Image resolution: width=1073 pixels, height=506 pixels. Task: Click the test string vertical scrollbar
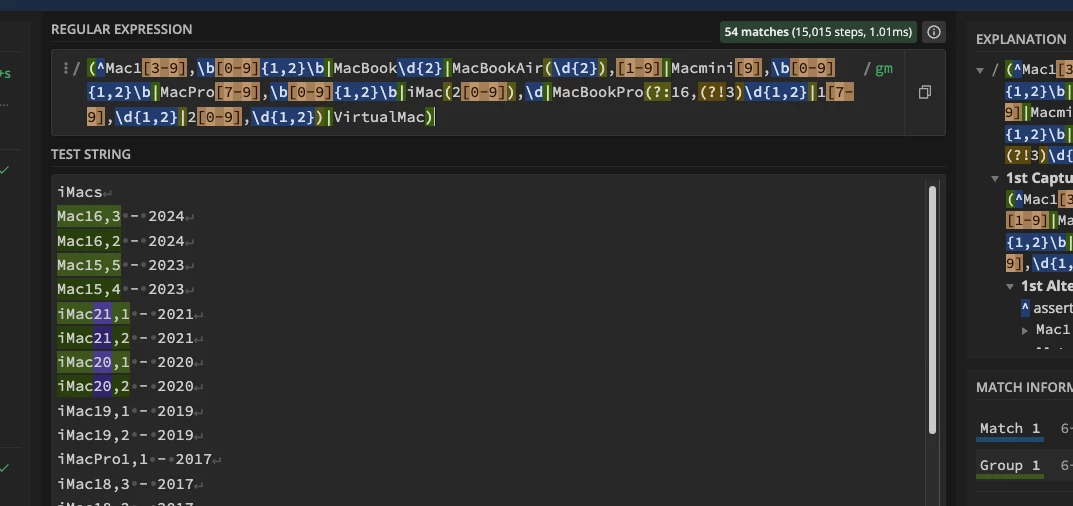(931, 309)
